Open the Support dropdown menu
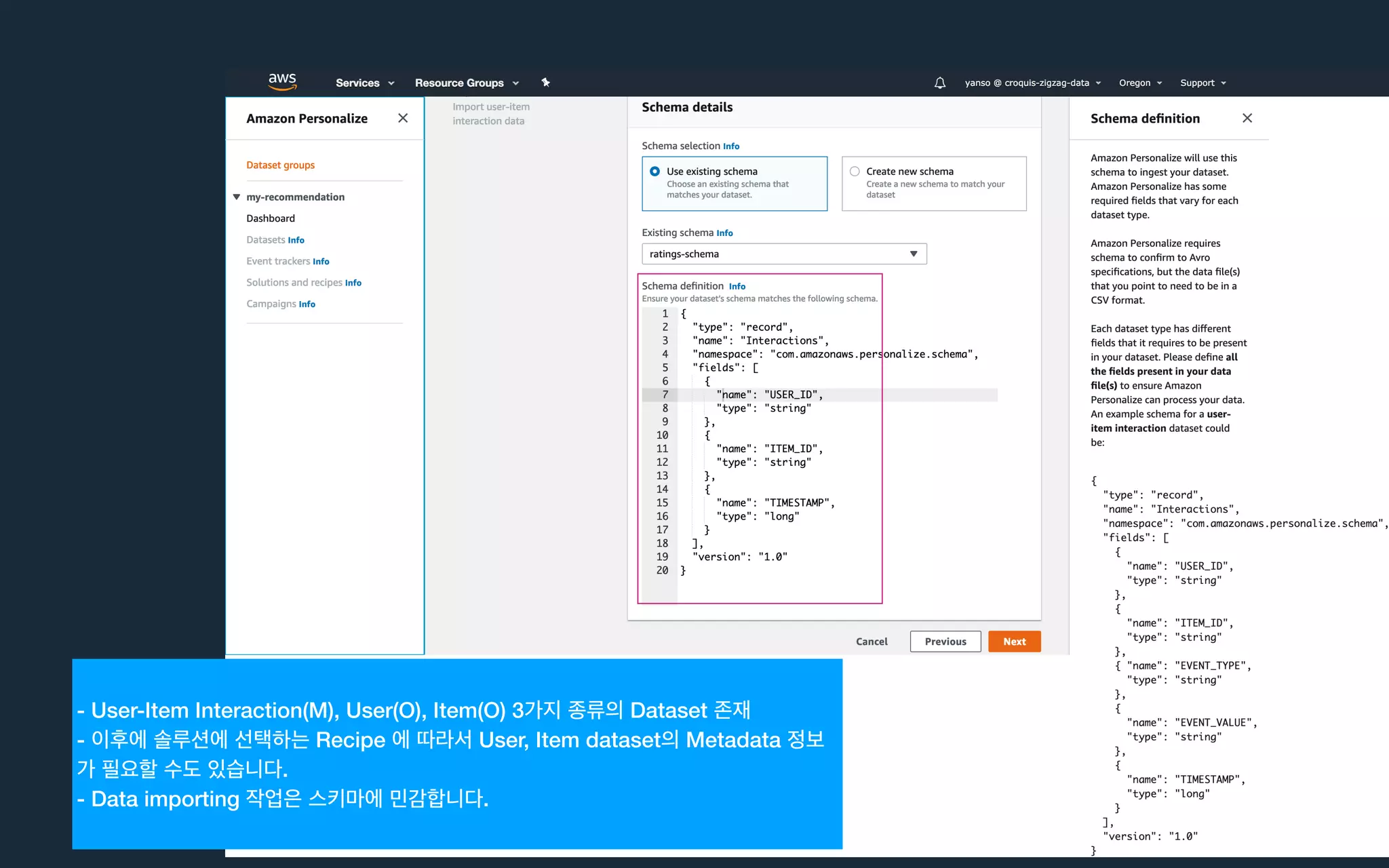 [1203, 83]
